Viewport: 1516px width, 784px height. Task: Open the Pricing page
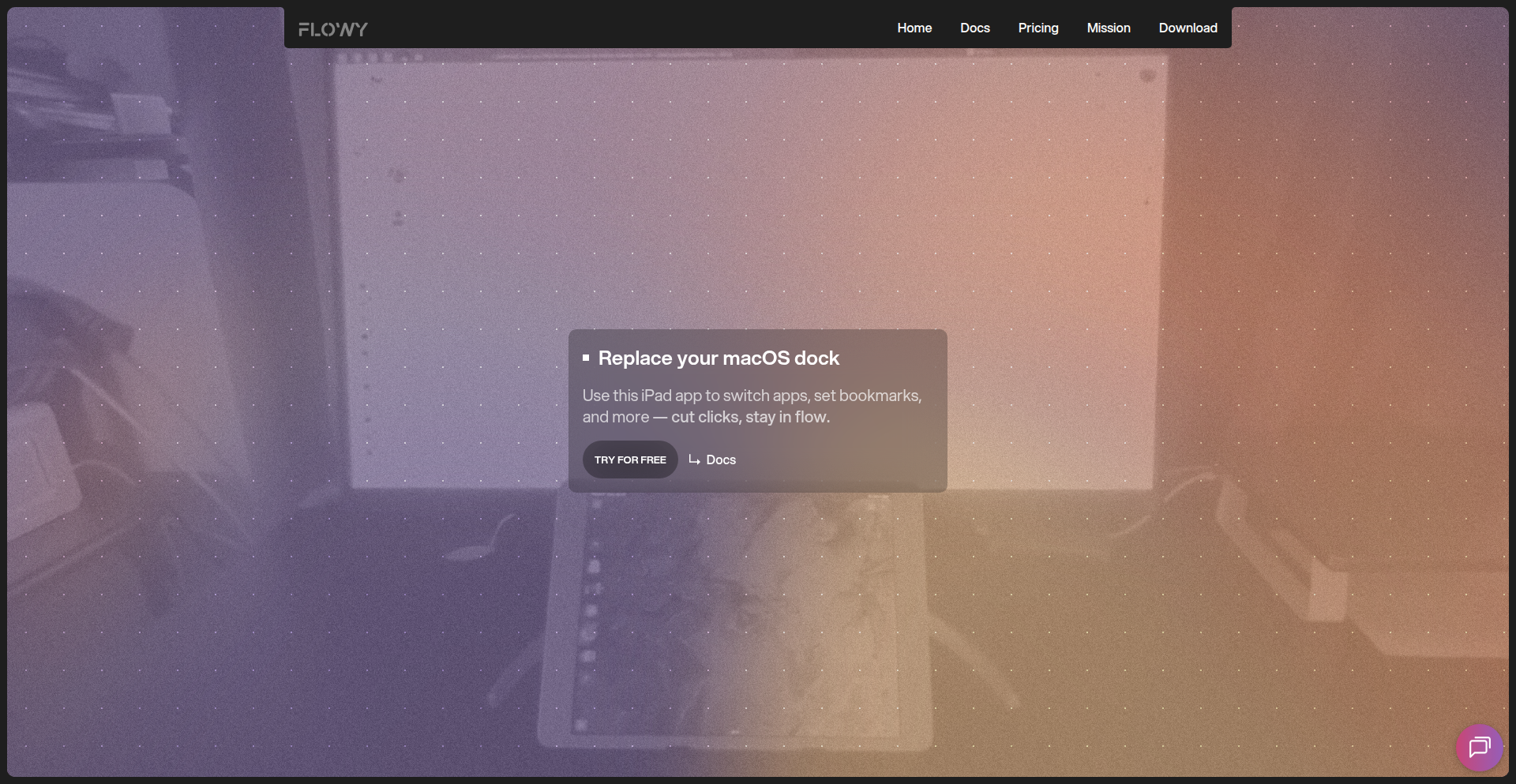pos(1038,28)
